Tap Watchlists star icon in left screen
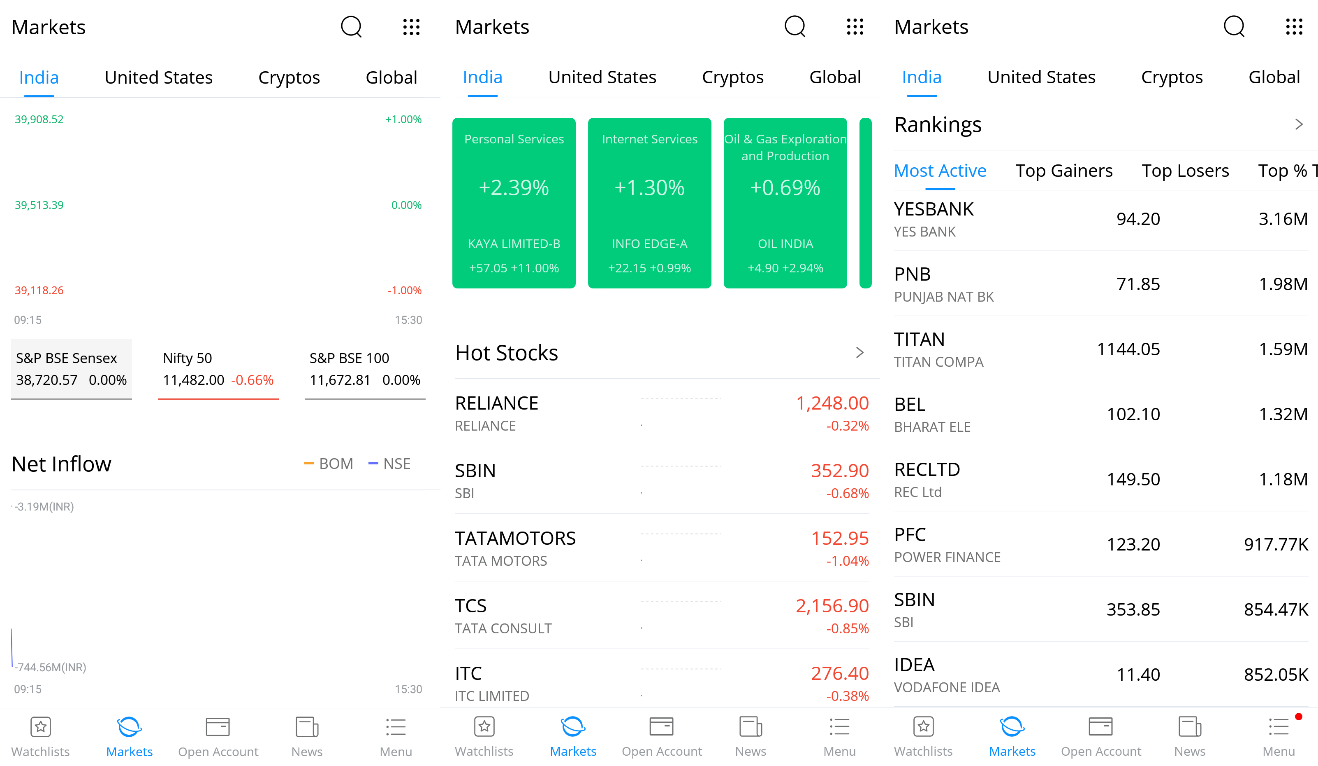The image size is (1318, 766). pos(41,727)
